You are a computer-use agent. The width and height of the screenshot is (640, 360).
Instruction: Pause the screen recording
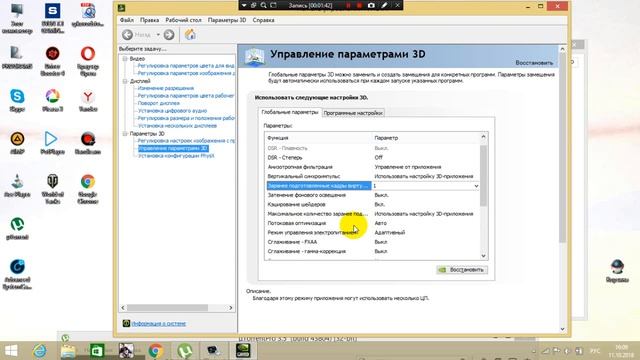pos(348,5)
